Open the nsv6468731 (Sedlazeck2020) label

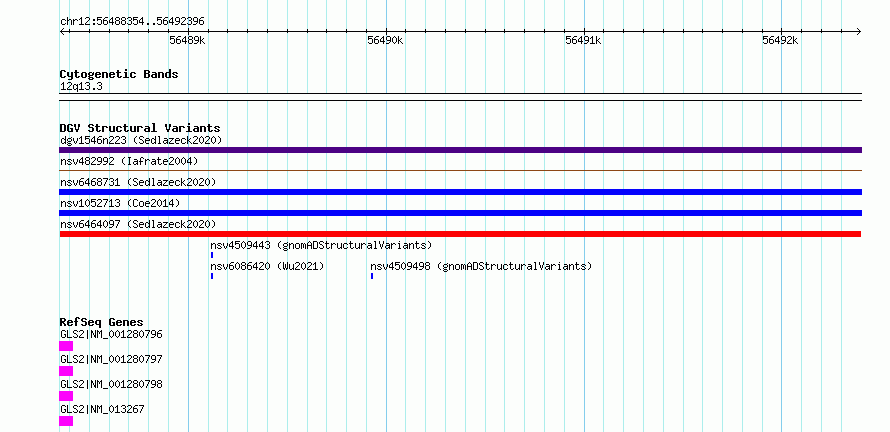click(138, 182)
